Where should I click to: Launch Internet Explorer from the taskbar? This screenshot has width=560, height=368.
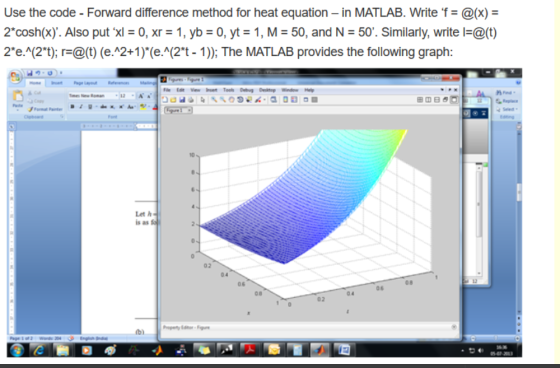click(39, 350)
